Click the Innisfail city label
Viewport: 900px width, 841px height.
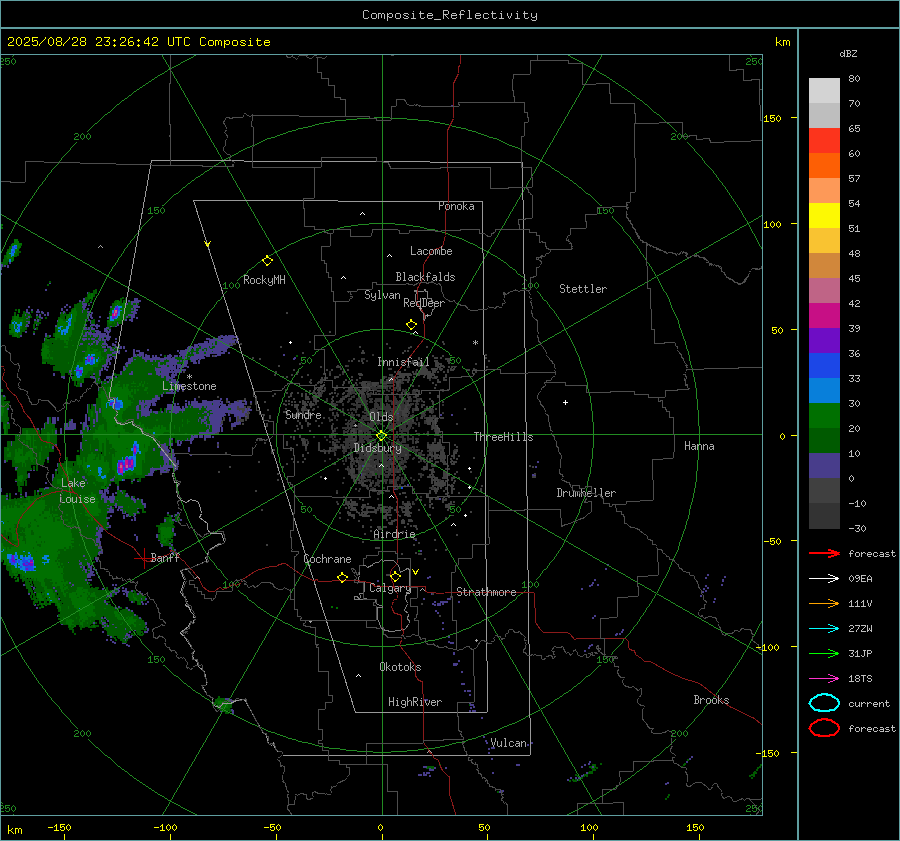click(403, 362)
